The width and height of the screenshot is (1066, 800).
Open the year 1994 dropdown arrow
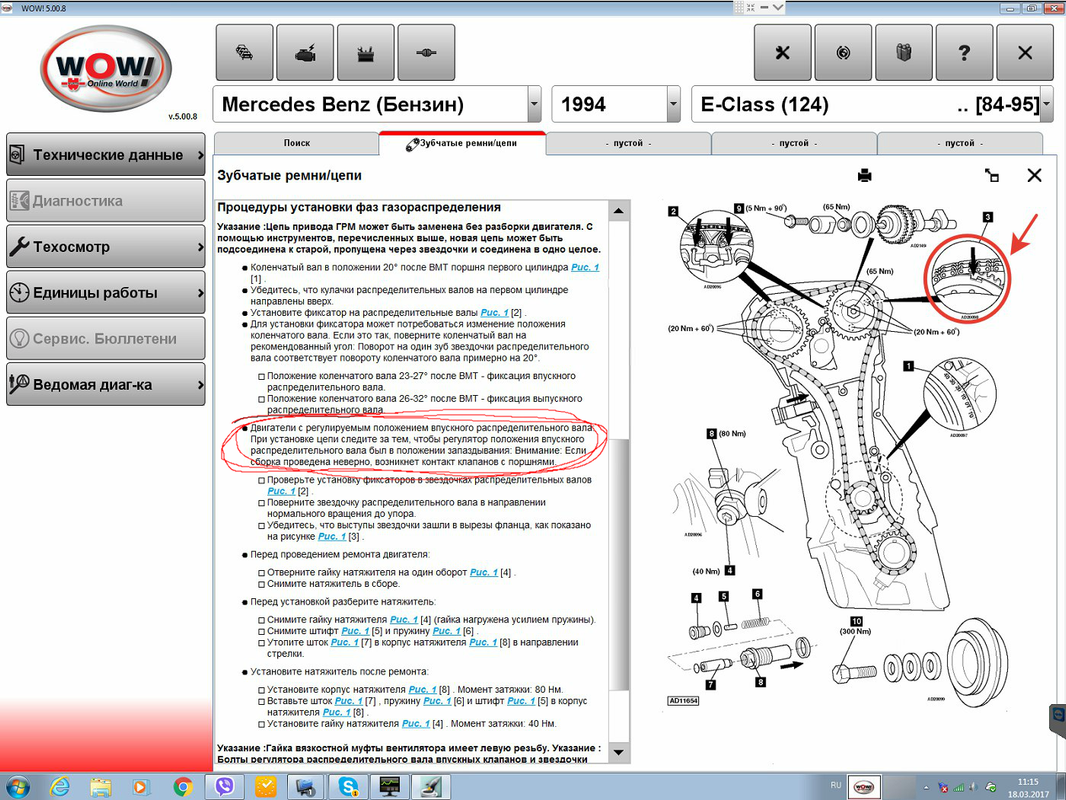[673, 104]
